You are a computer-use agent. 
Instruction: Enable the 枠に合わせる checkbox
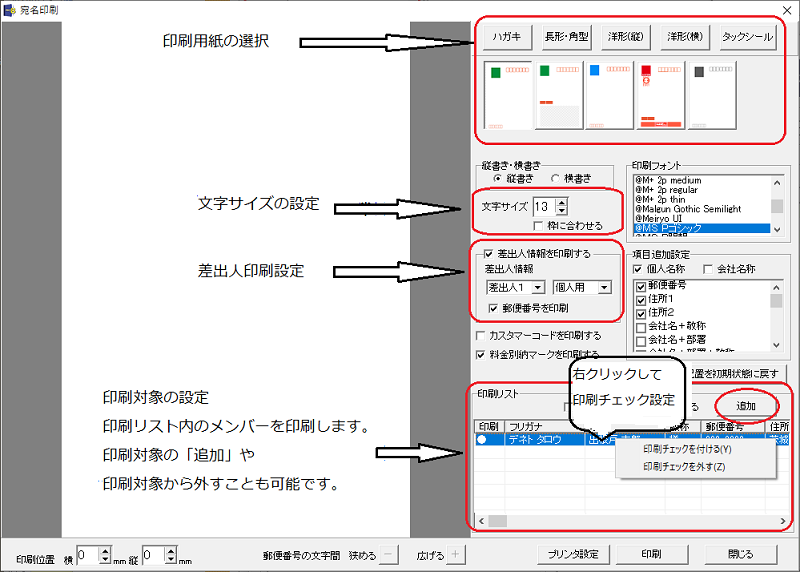point(538,226)
